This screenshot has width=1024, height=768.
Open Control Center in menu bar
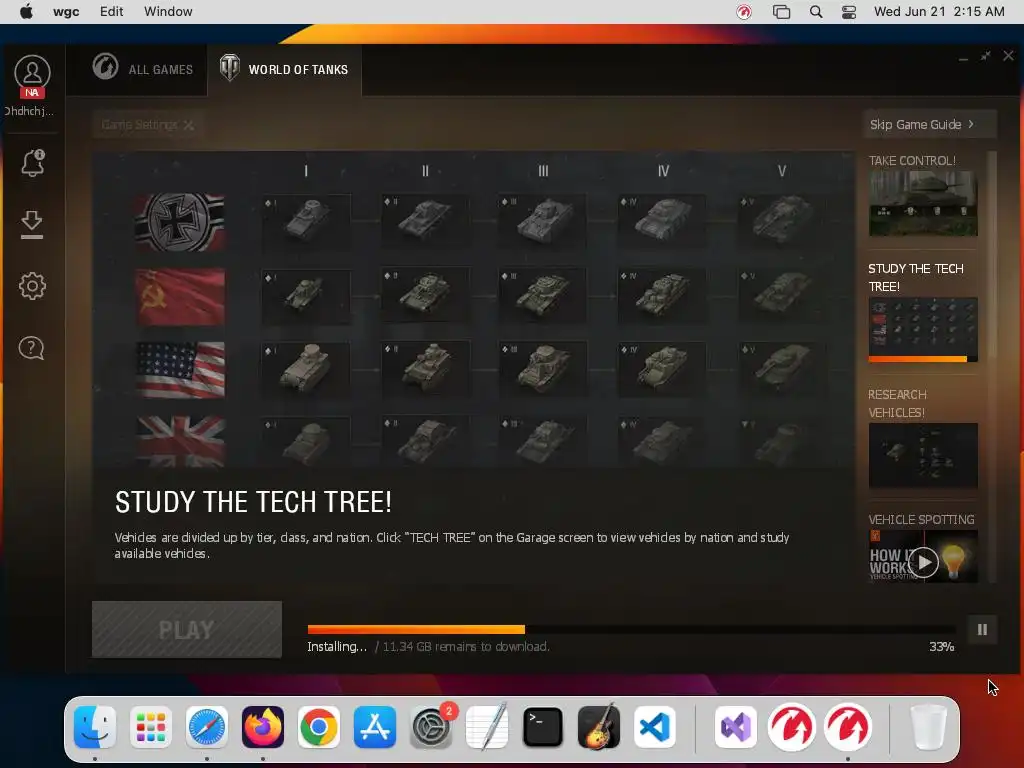point(848,12)
